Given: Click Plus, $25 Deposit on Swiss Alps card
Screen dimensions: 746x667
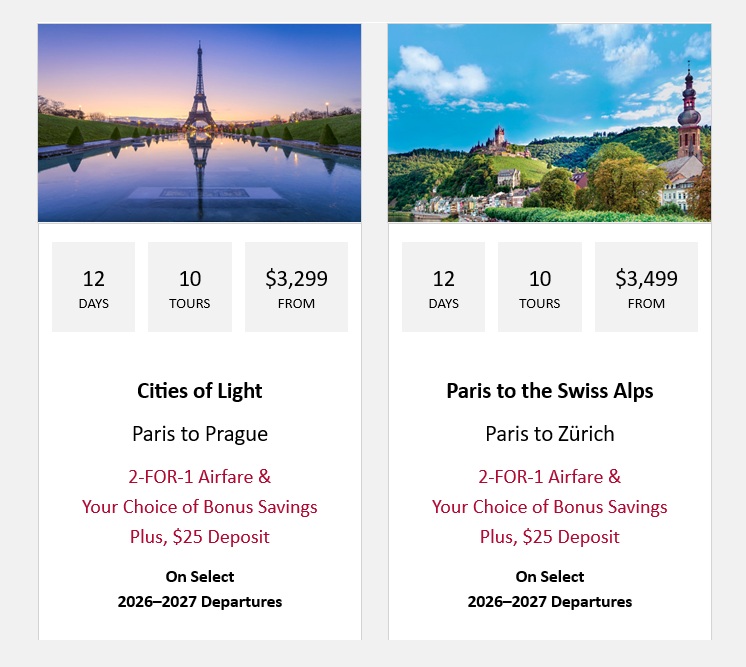Looking at the screenshot, I should coord(550,537).
